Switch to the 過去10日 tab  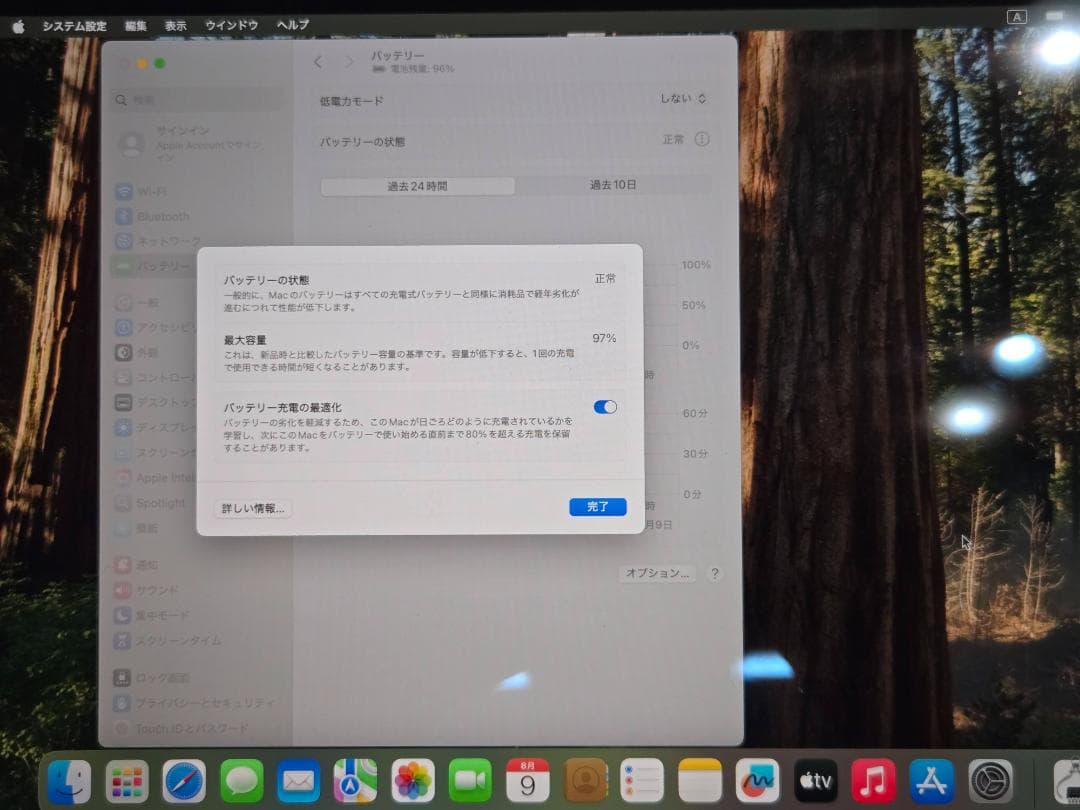point(613,185)
